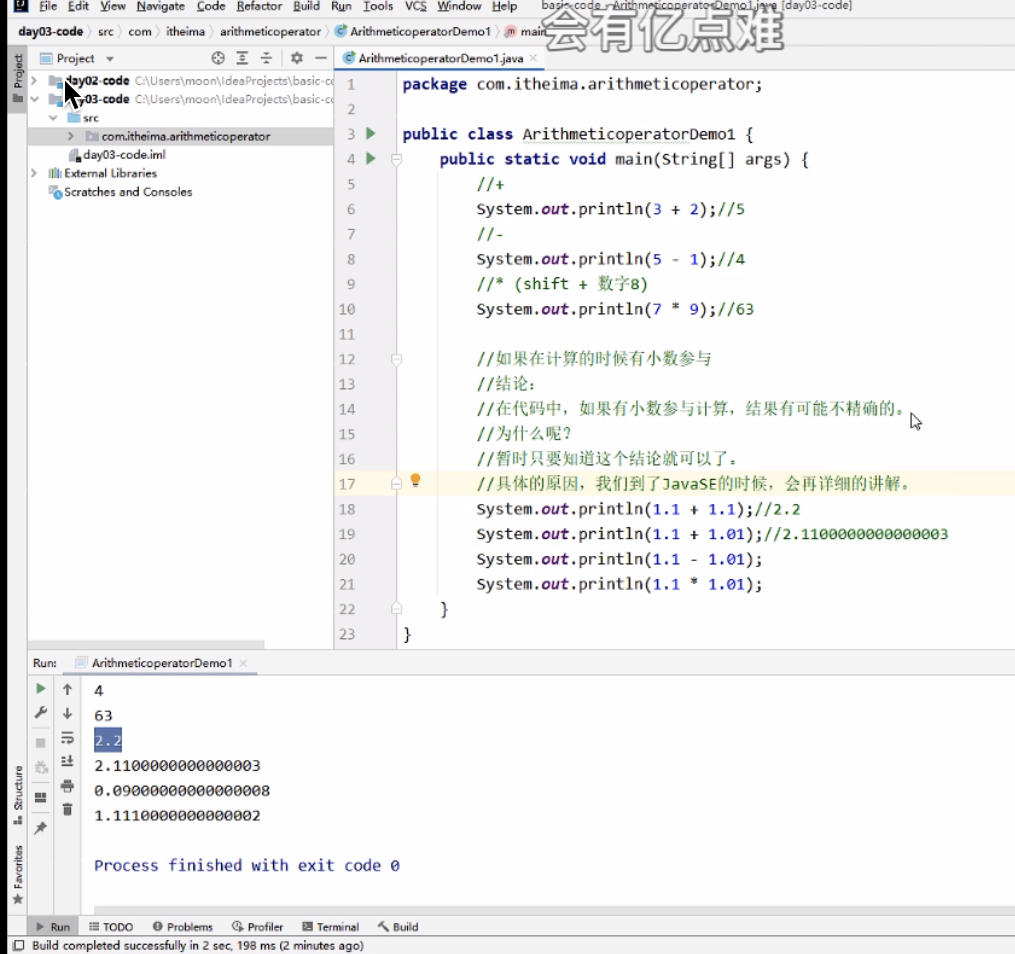The image size is (1015, 954).
Task: Click the yellow lightbulb on line 17
Action: pos(416,480)
